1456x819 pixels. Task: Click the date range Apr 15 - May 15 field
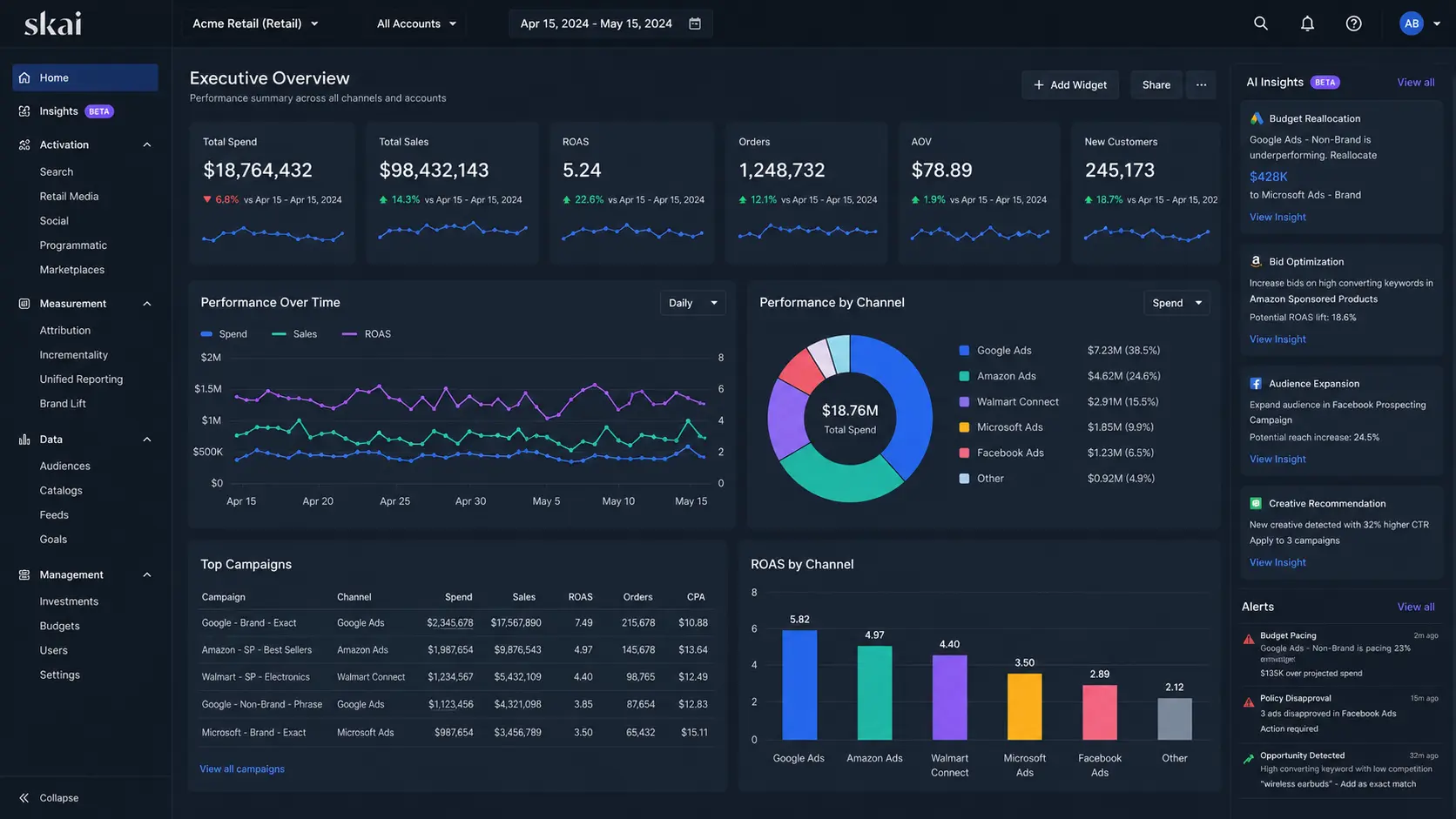pos(610,23)
